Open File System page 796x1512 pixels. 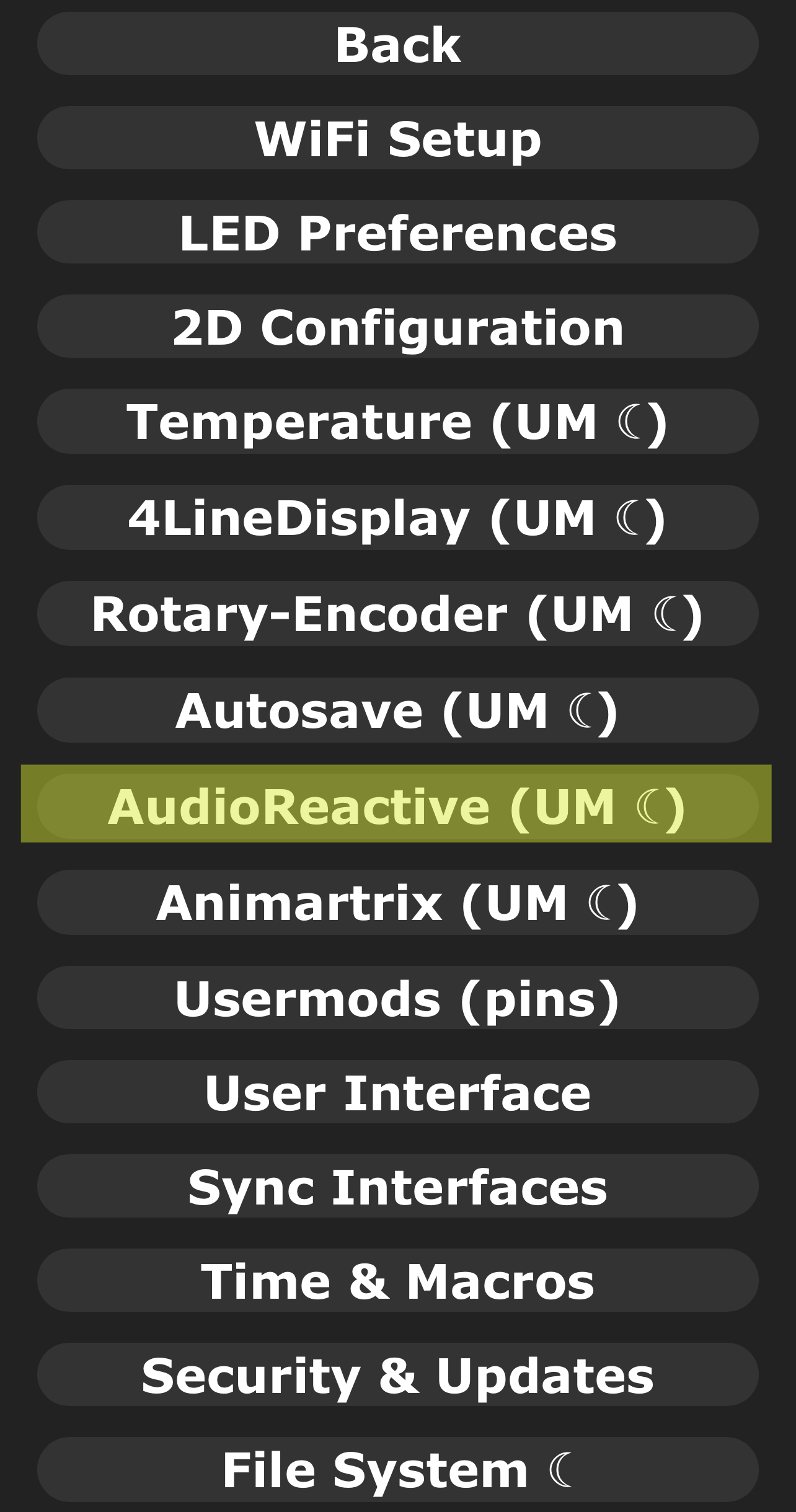tap(397, 1470)
